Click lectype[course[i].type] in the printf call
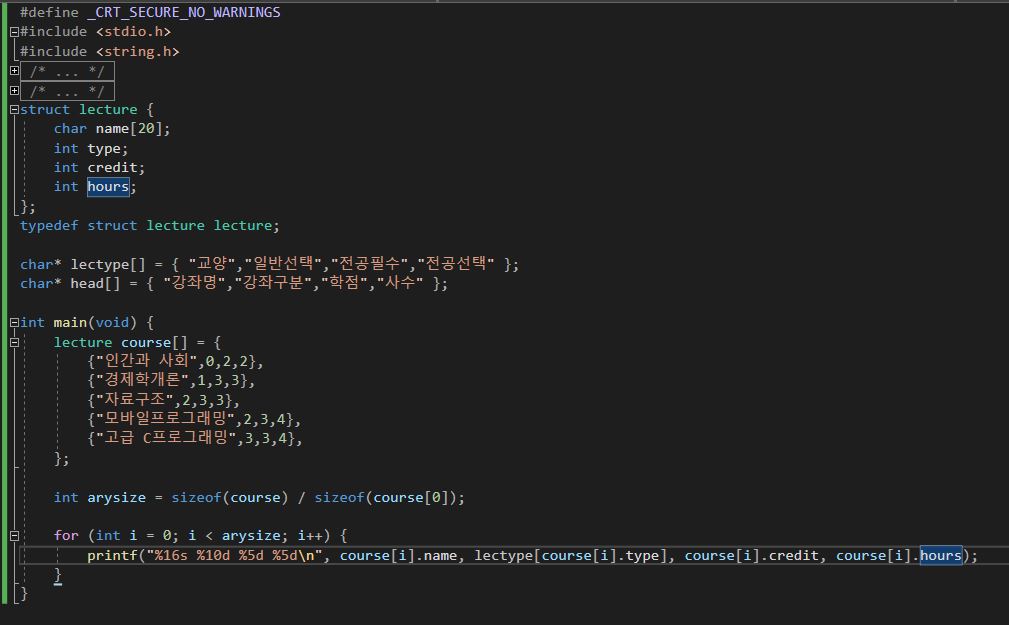Screen dimensions: 1009x625 tap(570, 555)
